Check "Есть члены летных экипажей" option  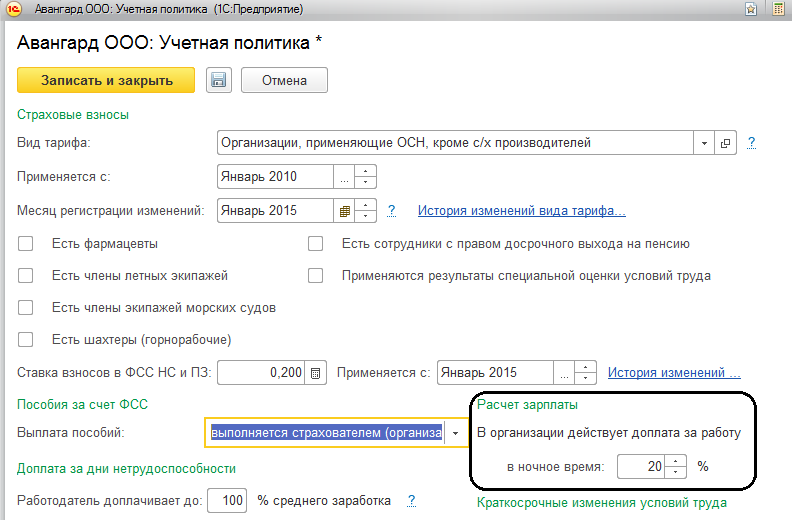(26, 275)
